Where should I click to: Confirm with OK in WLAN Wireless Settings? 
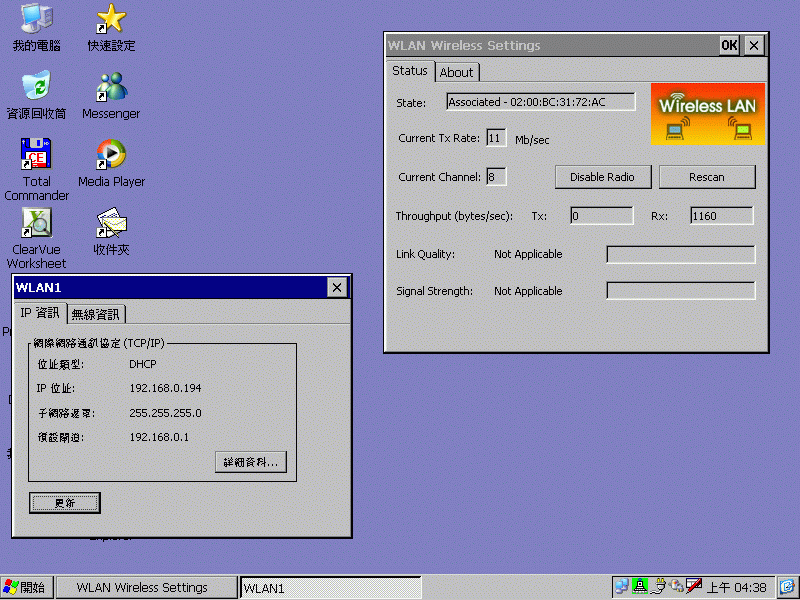coord(729,45)
